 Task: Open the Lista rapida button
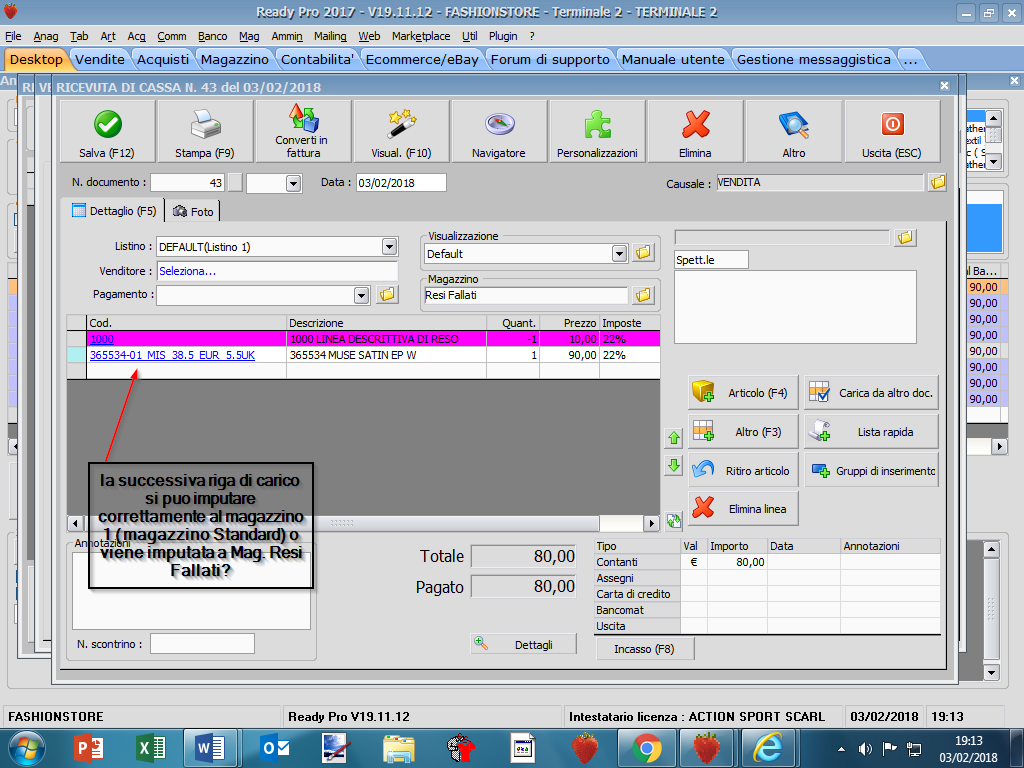click(x=871, y=432)
